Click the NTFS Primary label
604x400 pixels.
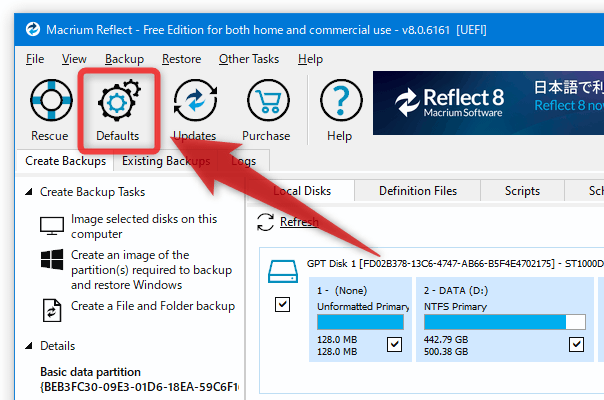coord(455,306)
